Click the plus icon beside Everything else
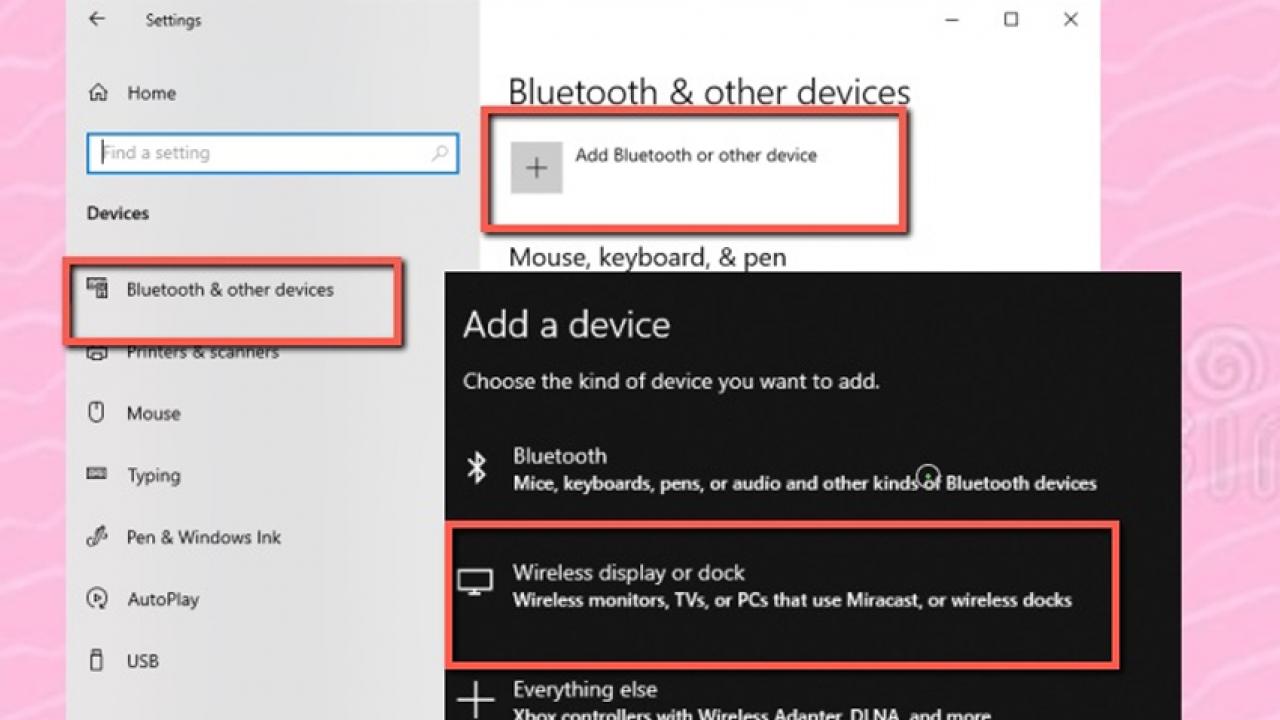The image size is (1280, 720). [476, 699]
